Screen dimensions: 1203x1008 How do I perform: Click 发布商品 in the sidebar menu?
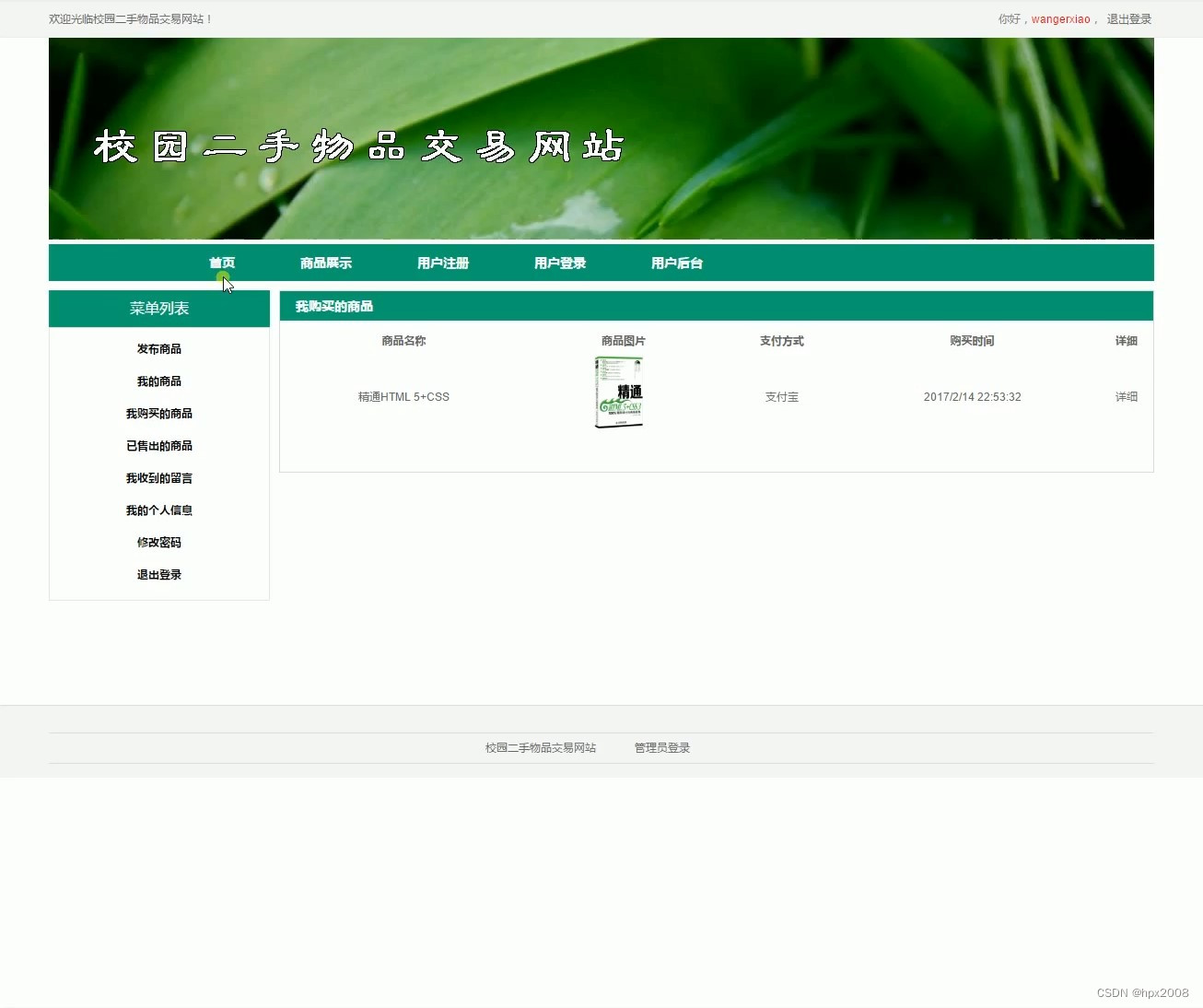tap(159, 349)
